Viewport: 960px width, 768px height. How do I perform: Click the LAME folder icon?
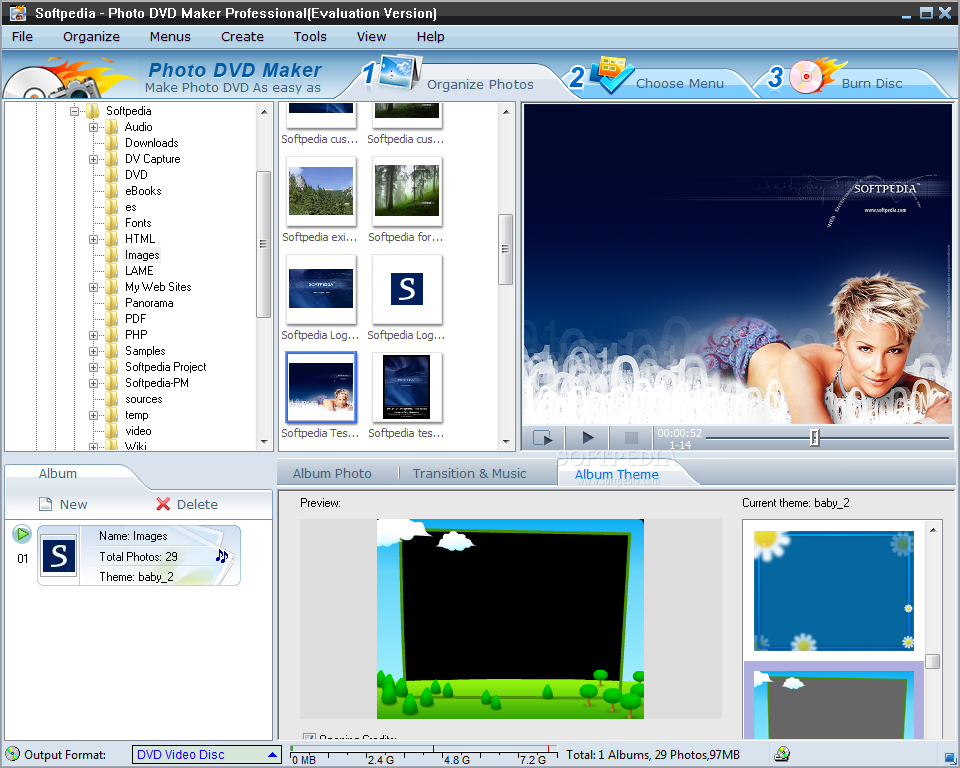click(111, 271)
